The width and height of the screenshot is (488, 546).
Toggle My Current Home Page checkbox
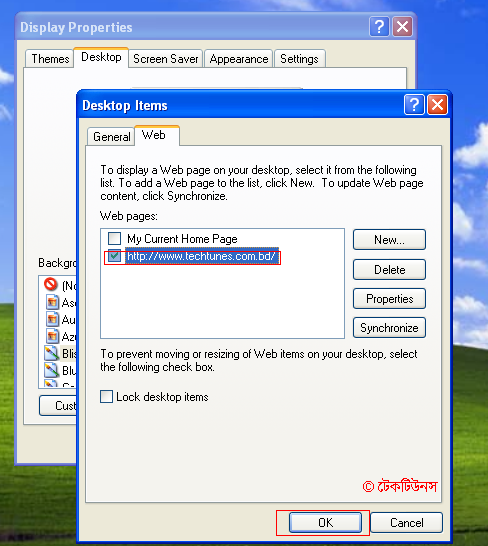click(114, 239)
